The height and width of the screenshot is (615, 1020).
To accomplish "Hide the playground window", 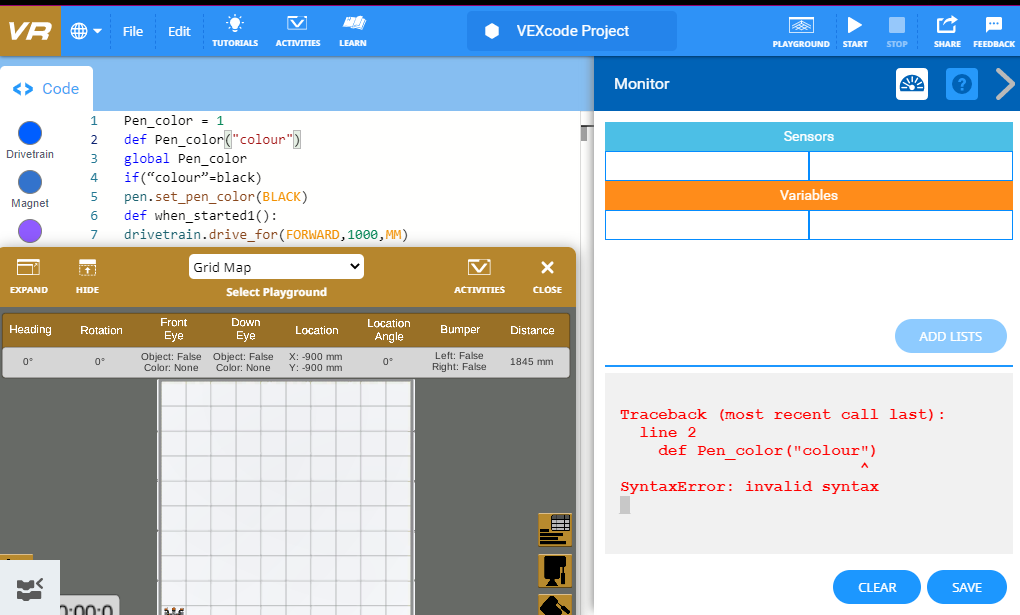I will pyautogui.click(x=87, y=275).
